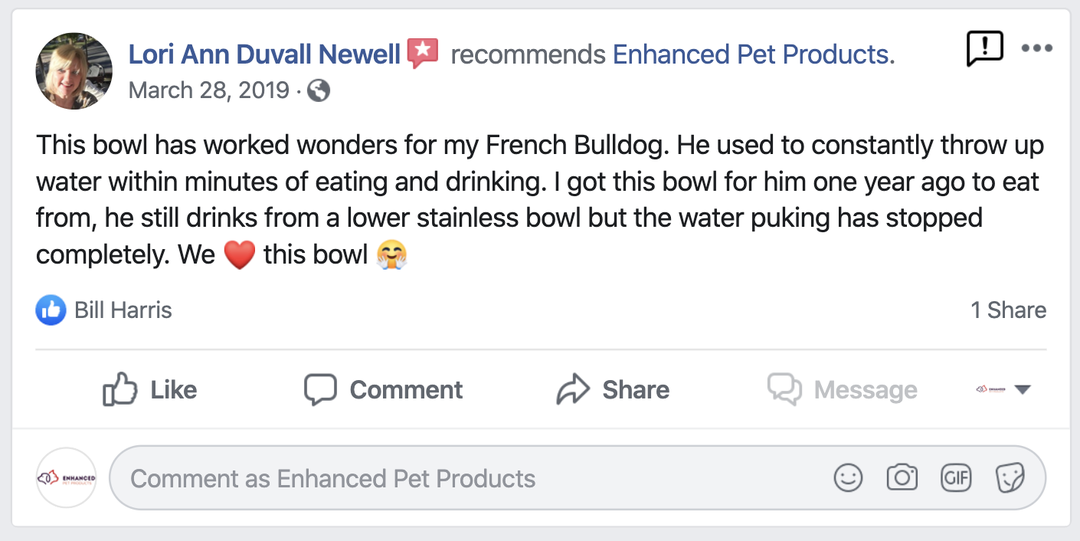The height and width of the screenshot is (541, 1080).
Task: Open the GIF picker icon
Action: coord(956,479)
